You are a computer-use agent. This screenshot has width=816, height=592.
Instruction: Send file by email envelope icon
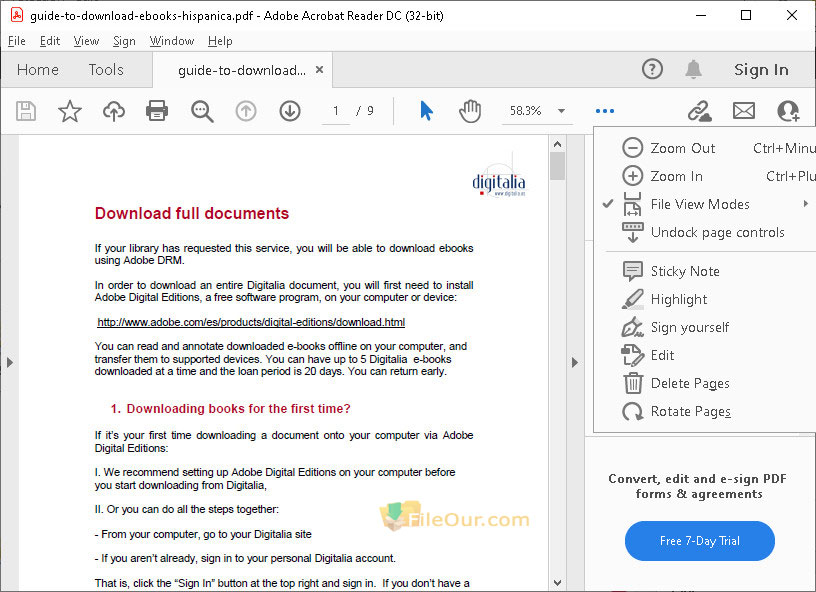click(743, 111)
